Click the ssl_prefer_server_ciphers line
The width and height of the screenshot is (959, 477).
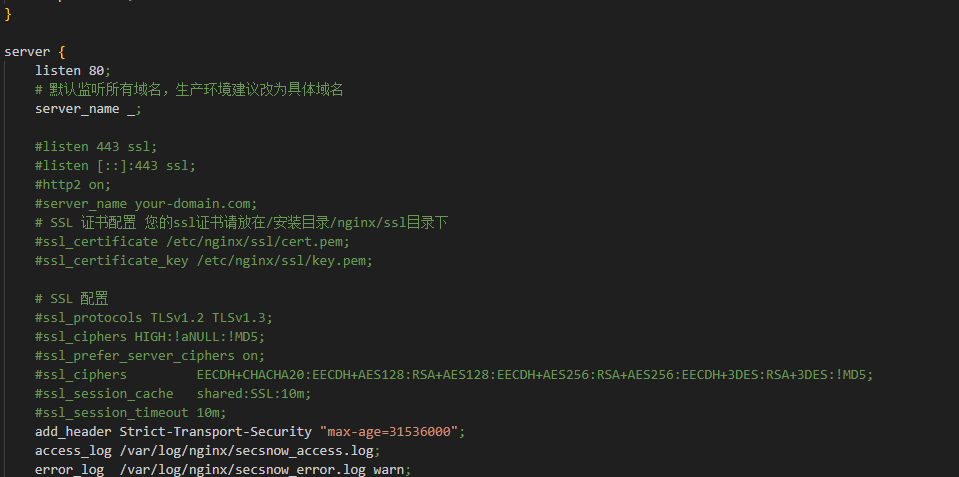click(x=150, y=355)
